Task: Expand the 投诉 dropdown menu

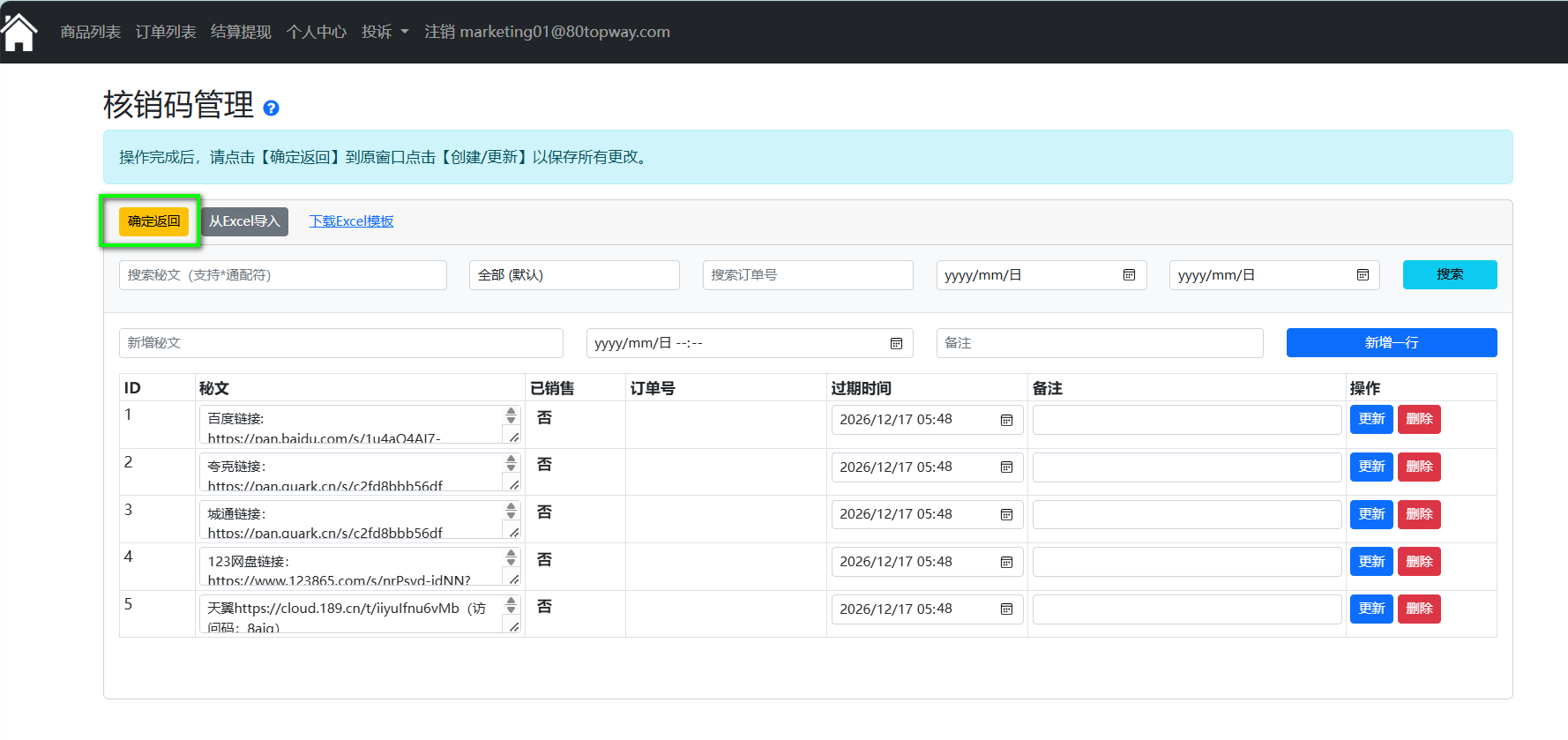Action: coord(385,32)
